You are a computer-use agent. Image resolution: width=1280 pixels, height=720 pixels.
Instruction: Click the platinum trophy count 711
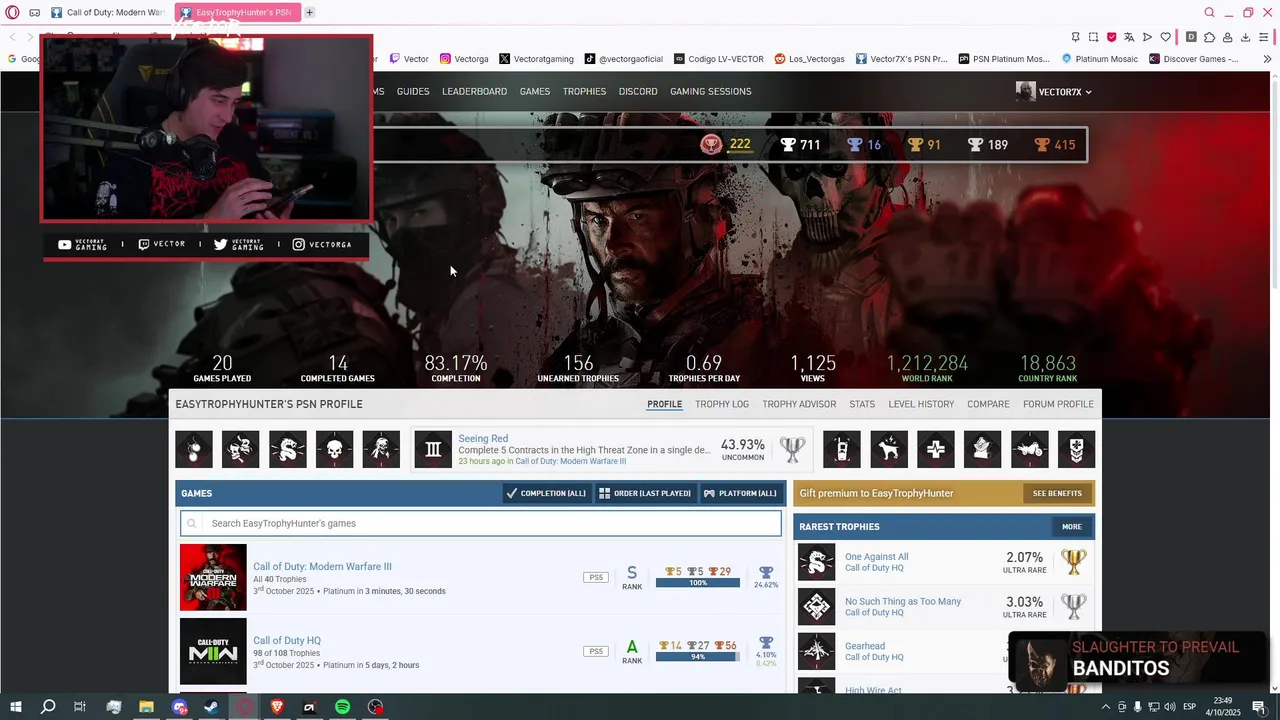[x=800, y=145]
